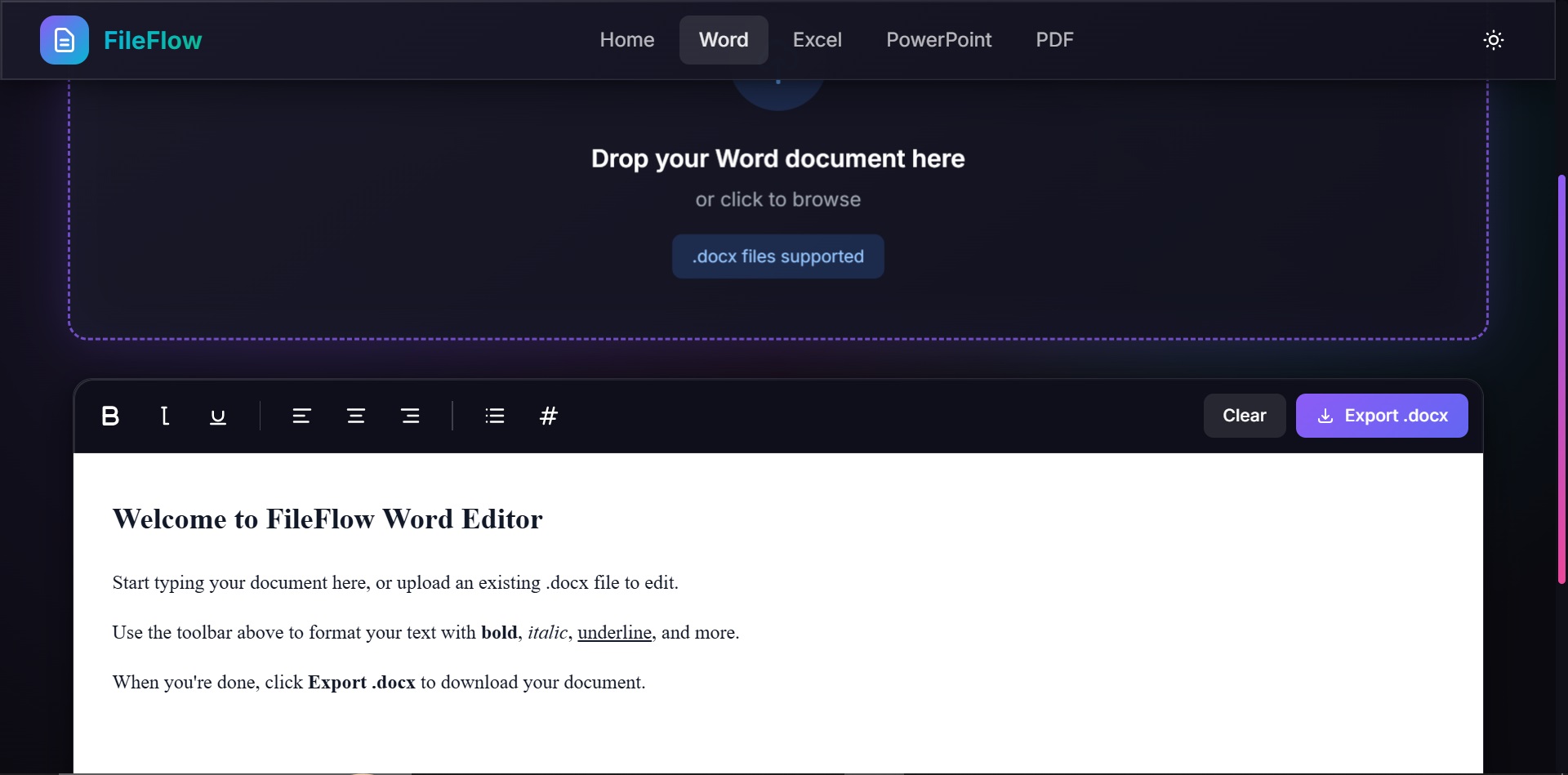Click the 'Start typing your document here' paragraph
1568x775 pixels.
coord(395,582)
